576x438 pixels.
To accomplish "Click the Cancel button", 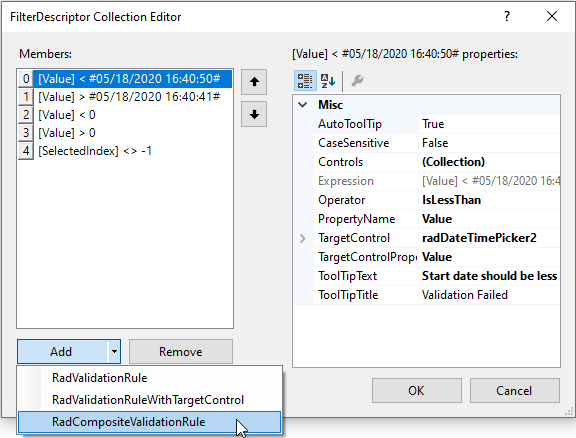I will (514, 391).
